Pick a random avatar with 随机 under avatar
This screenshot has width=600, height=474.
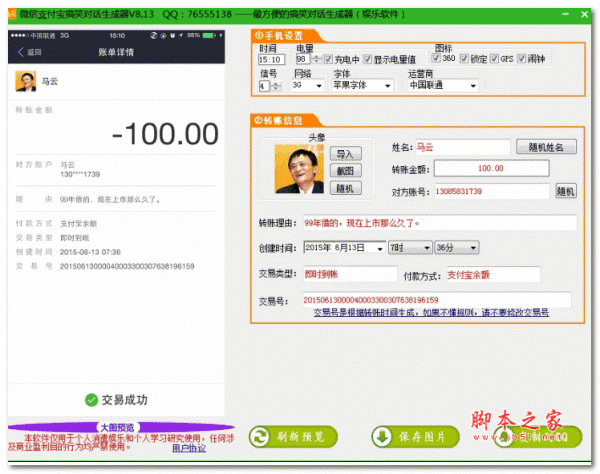(x=346, y=188)
